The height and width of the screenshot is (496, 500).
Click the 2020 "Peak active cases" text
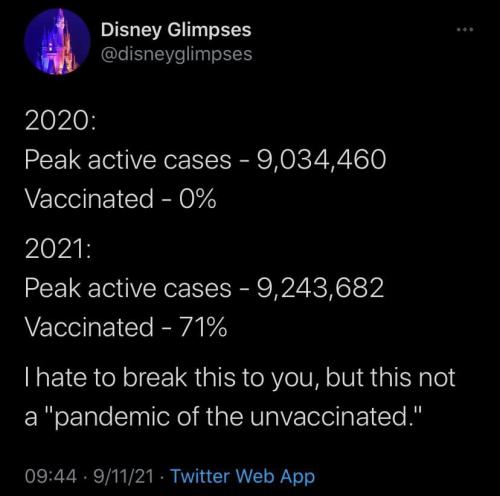click(128, 160)
